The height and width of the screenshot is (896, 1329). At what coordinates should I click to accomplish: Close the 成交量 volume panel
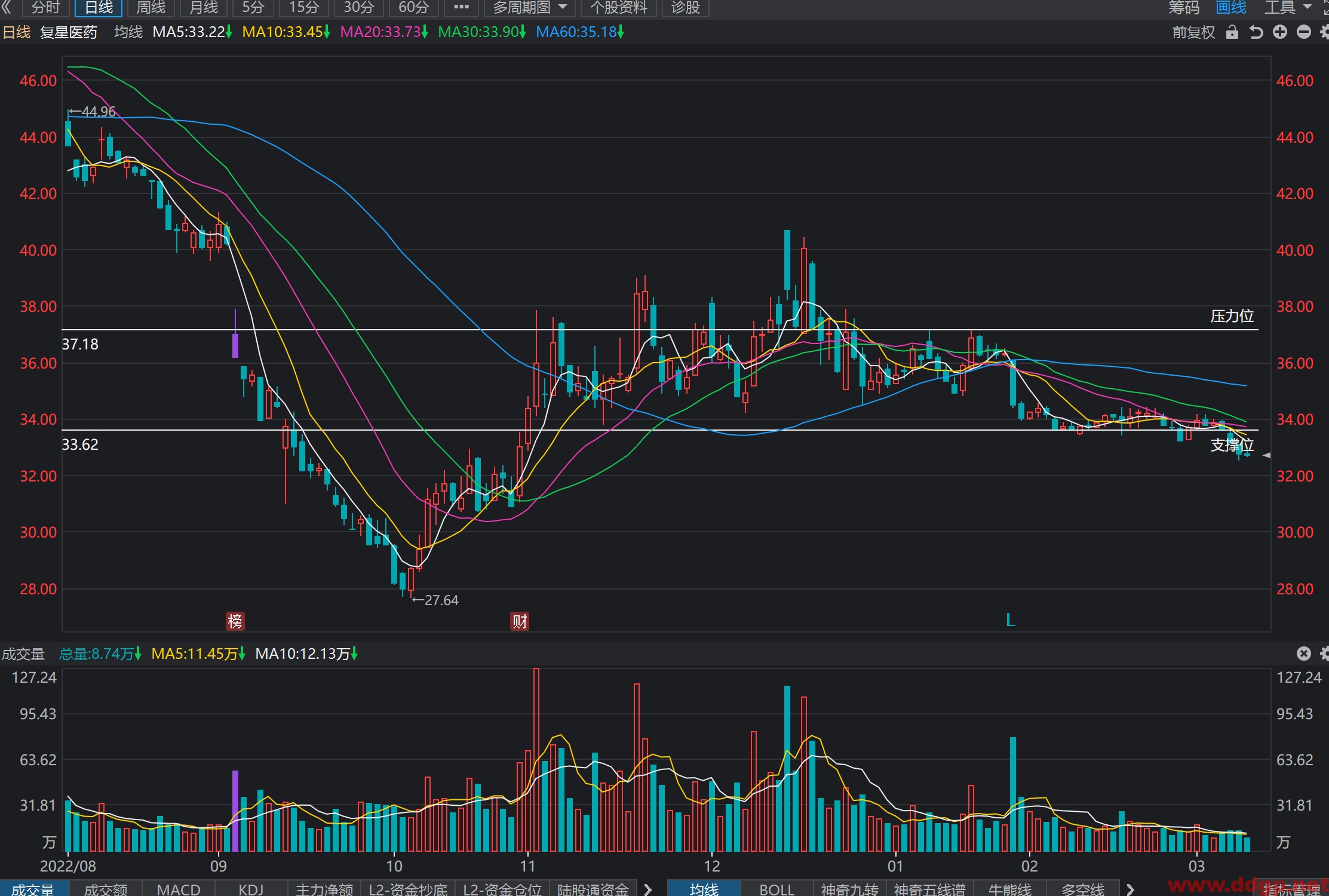(x=1304, y=653)
